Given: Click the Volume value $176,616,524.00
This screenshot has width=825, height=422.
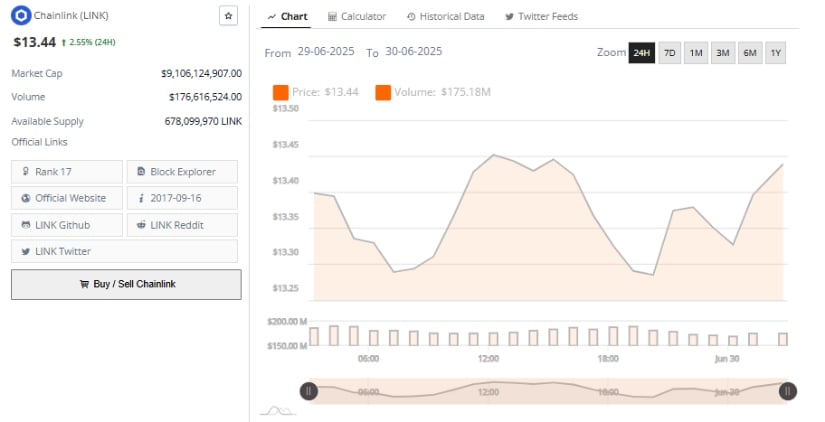Looking at the screenshot, I should [205, 97].
